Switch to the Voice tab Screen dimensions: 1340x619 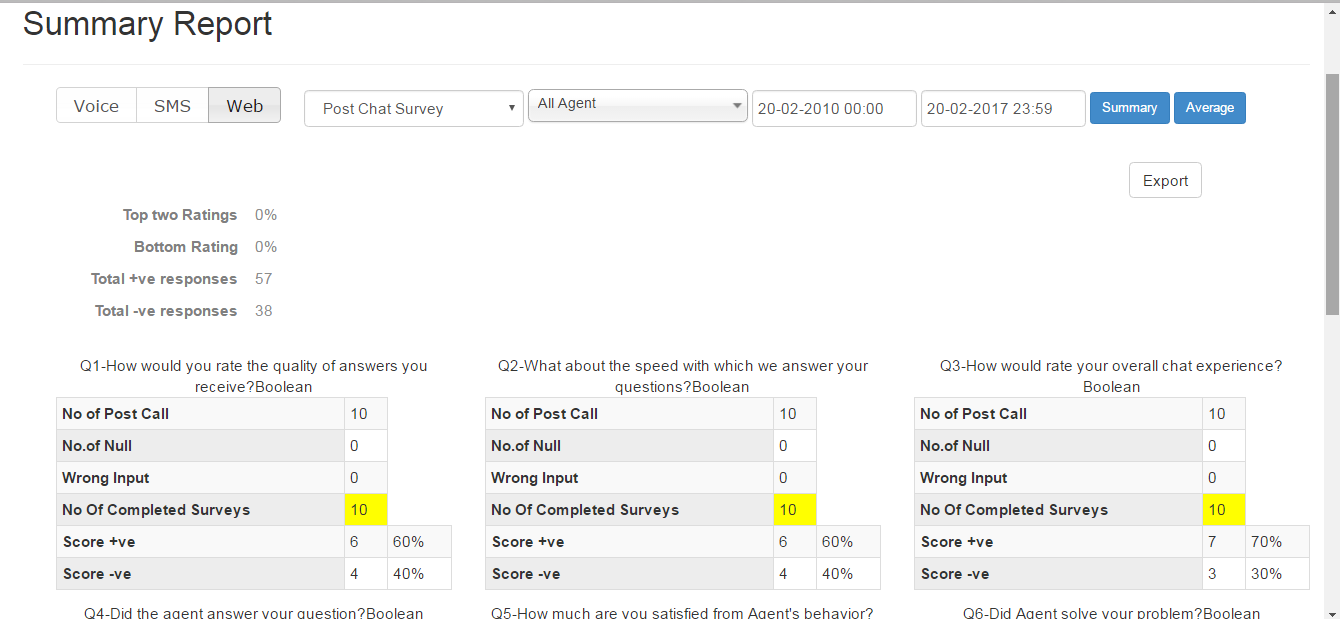pos(96,104)
